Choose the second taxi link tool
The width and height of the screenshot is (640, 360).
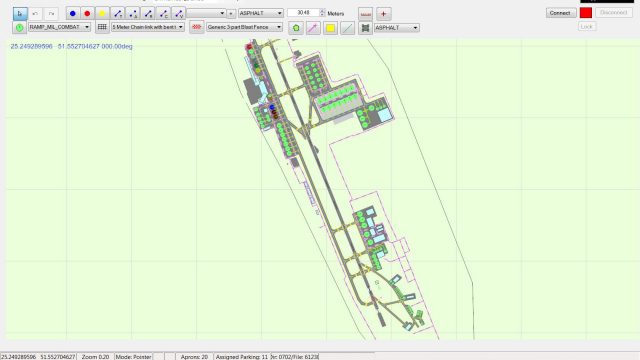[x=133, y=13]
